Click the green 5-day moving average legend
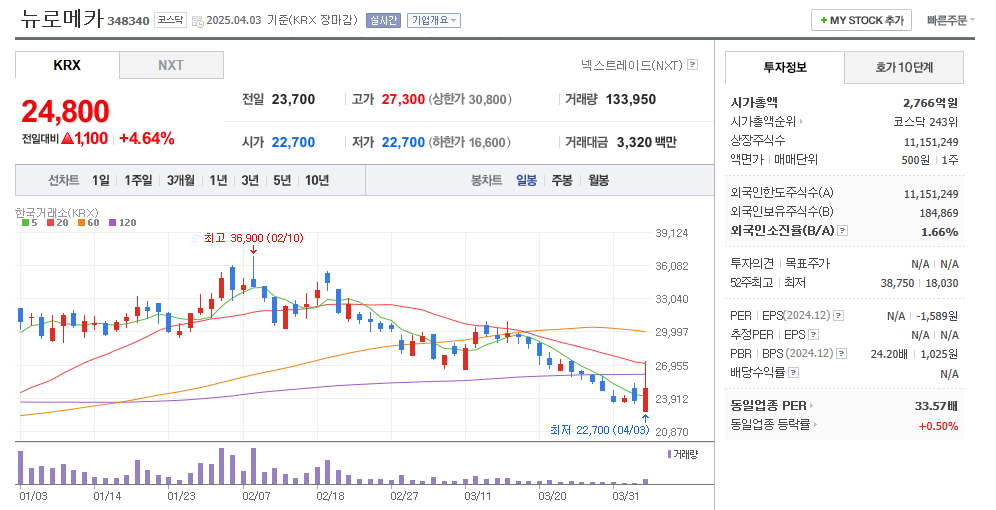The image size is (996, 510). click(x=29, y=223)
